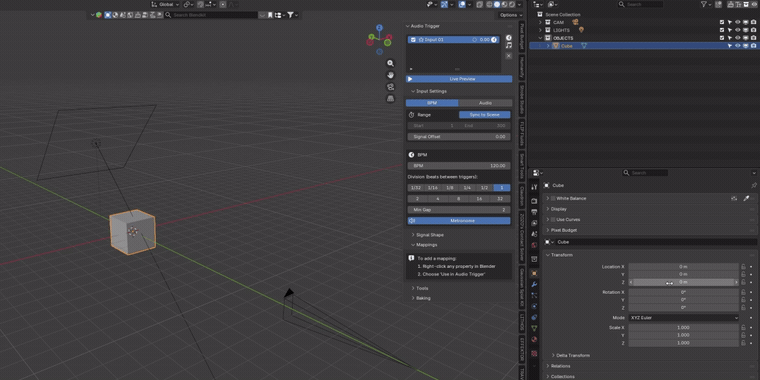
Task: Click the blue Z axis gizmo ball
Action: (380, 28)
